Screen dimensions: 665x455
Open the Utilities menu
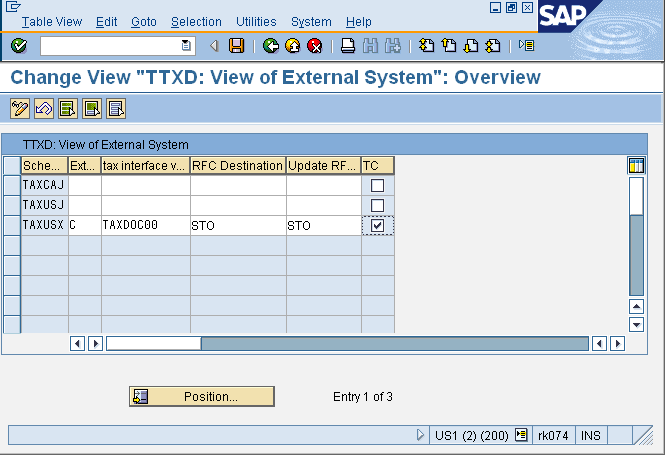coord(256,22)
